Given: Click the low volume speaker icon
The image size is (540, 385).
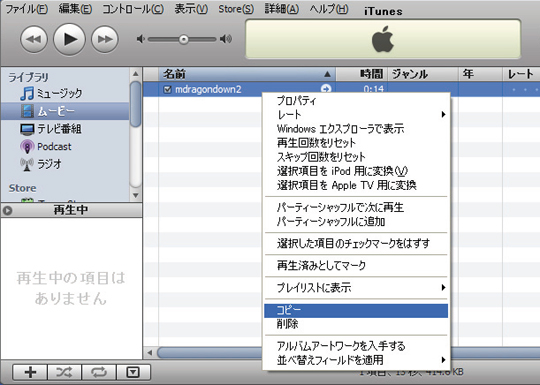Looking at the screenshot, I should [x=140, y=39].
